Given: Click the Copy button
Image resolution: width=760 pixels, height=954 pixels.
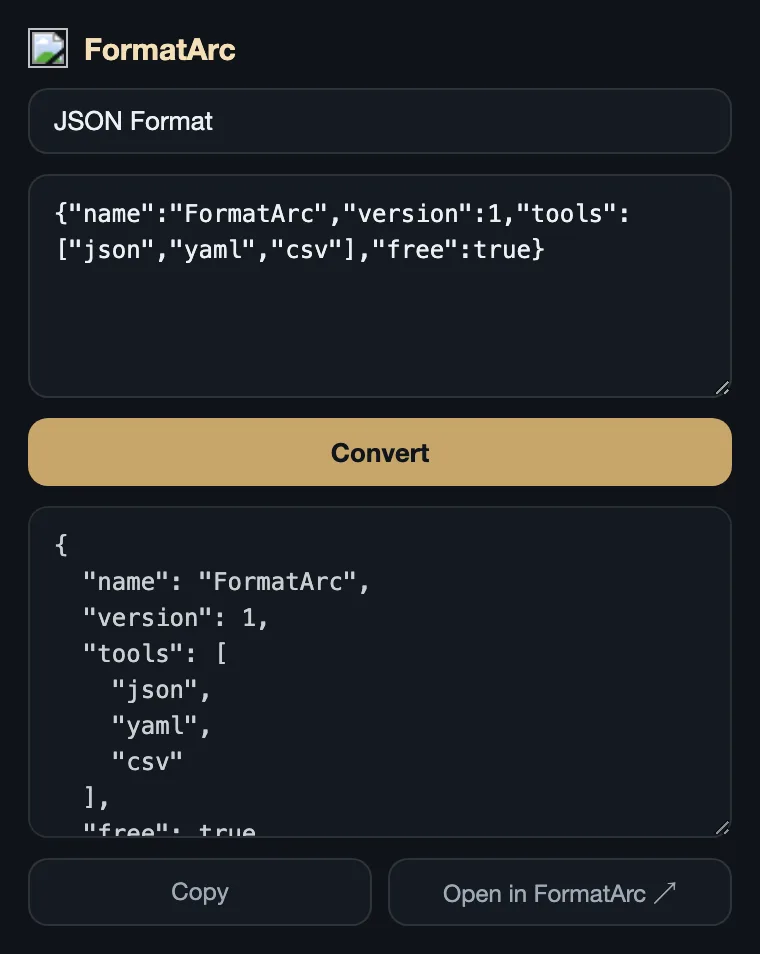Looking at the screenshot, I should point(199,891).
